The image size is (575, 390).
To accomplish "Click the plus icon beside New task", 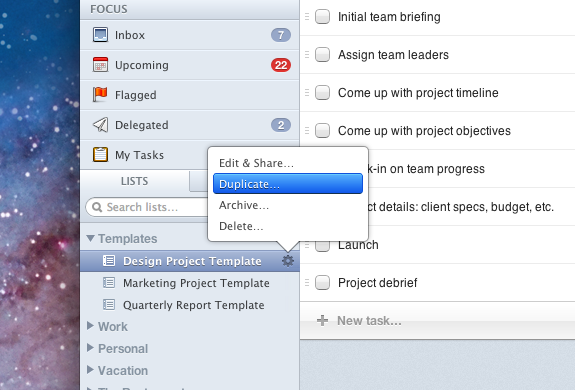I will pyautogui.click(x=322, y=320).
